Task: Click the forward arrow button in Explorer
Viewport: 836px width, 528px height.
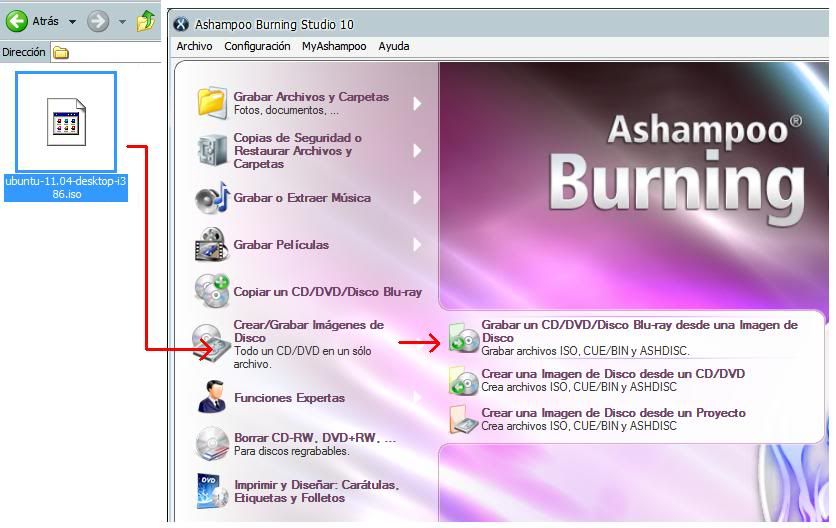Action: tap(98, 21)
